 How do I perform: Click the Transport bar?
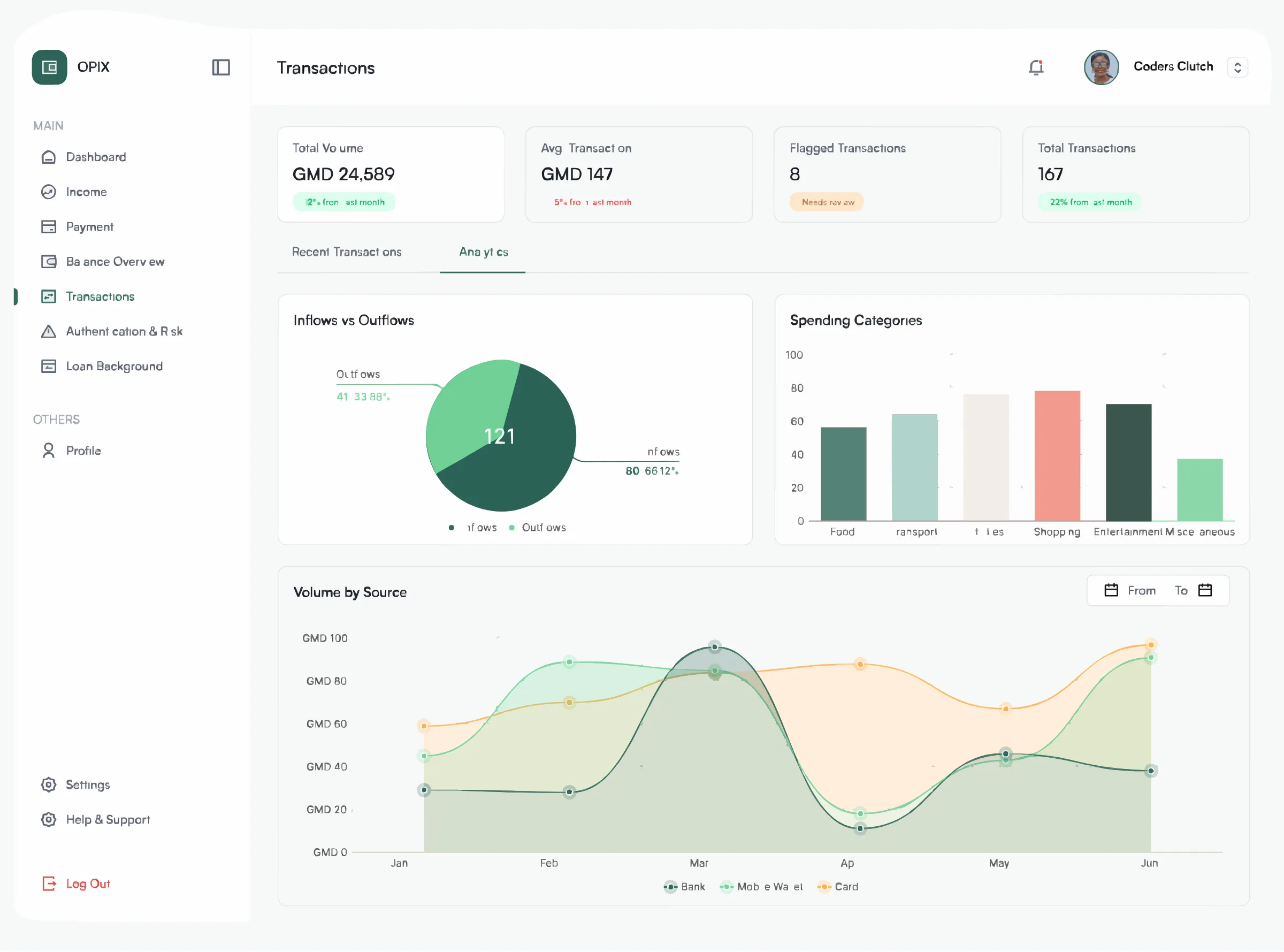pyautogui.click(x=915, y=468)
